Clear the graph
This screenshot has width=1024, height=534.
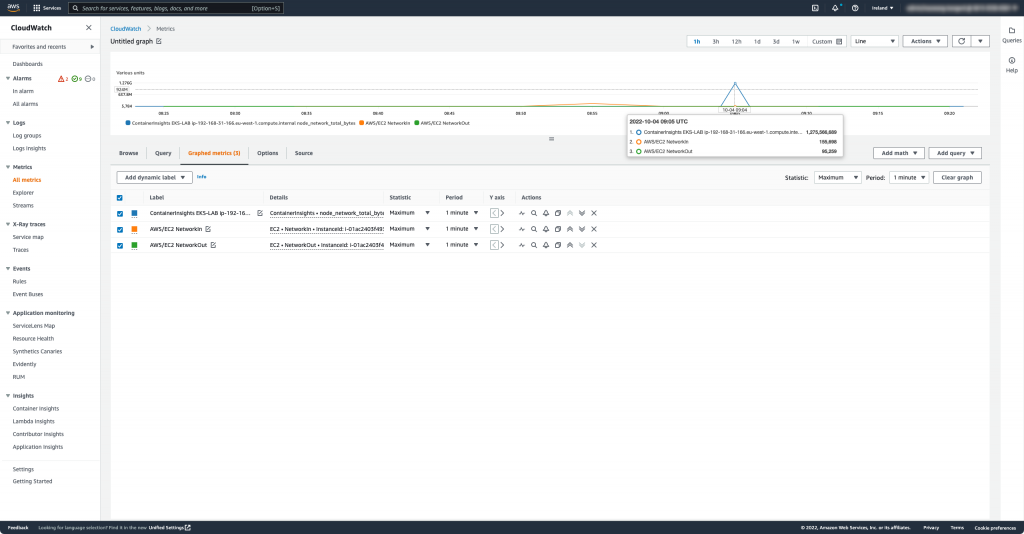(x=957, y=178)
